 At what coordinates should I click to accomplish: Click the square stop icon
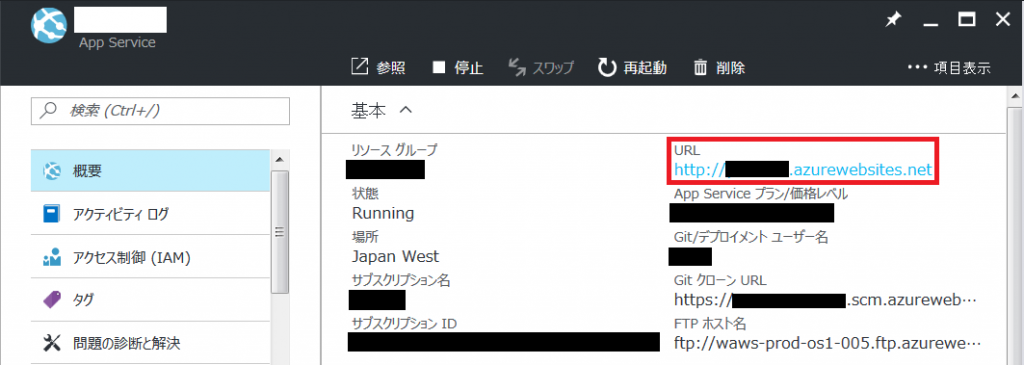[439, 67]
